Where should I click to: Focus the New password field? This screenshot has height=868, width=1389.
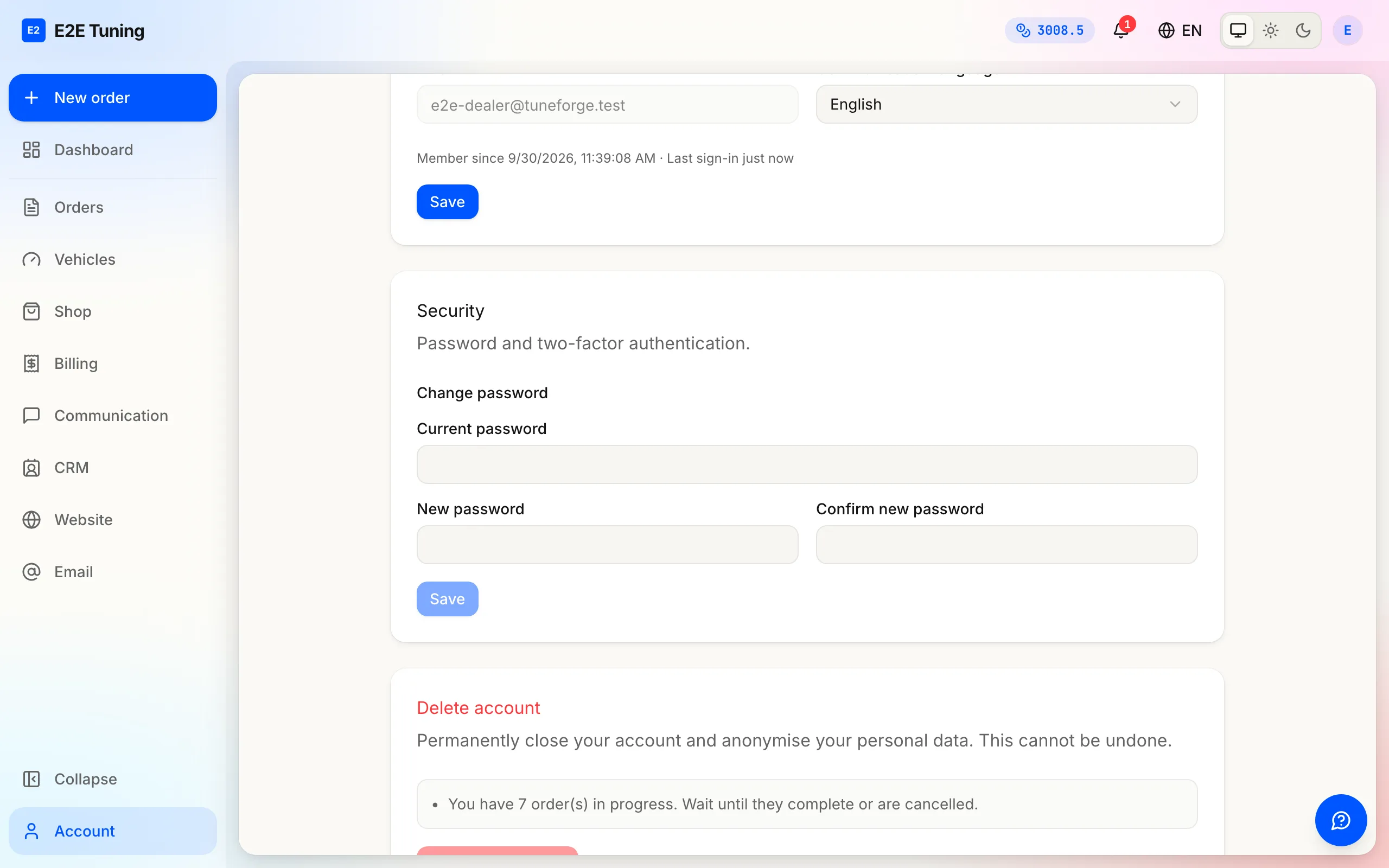click(607, 545)
